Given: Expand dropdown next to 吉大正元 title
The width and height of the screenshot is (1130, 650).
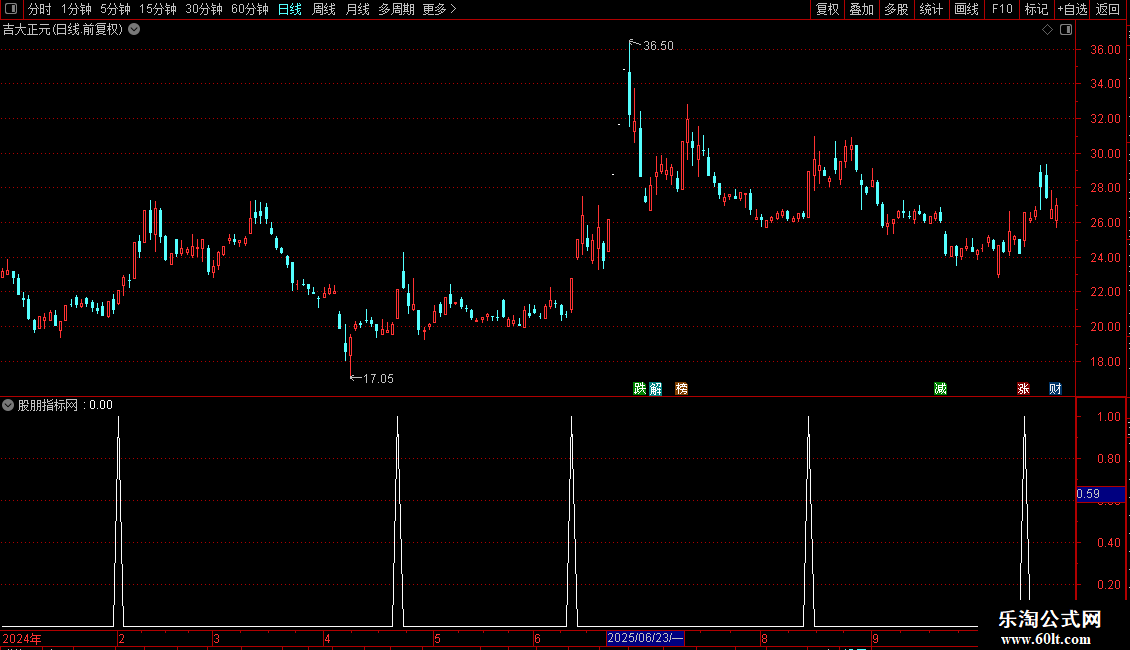Looking at the screenshot, I should tap(134, 30).
